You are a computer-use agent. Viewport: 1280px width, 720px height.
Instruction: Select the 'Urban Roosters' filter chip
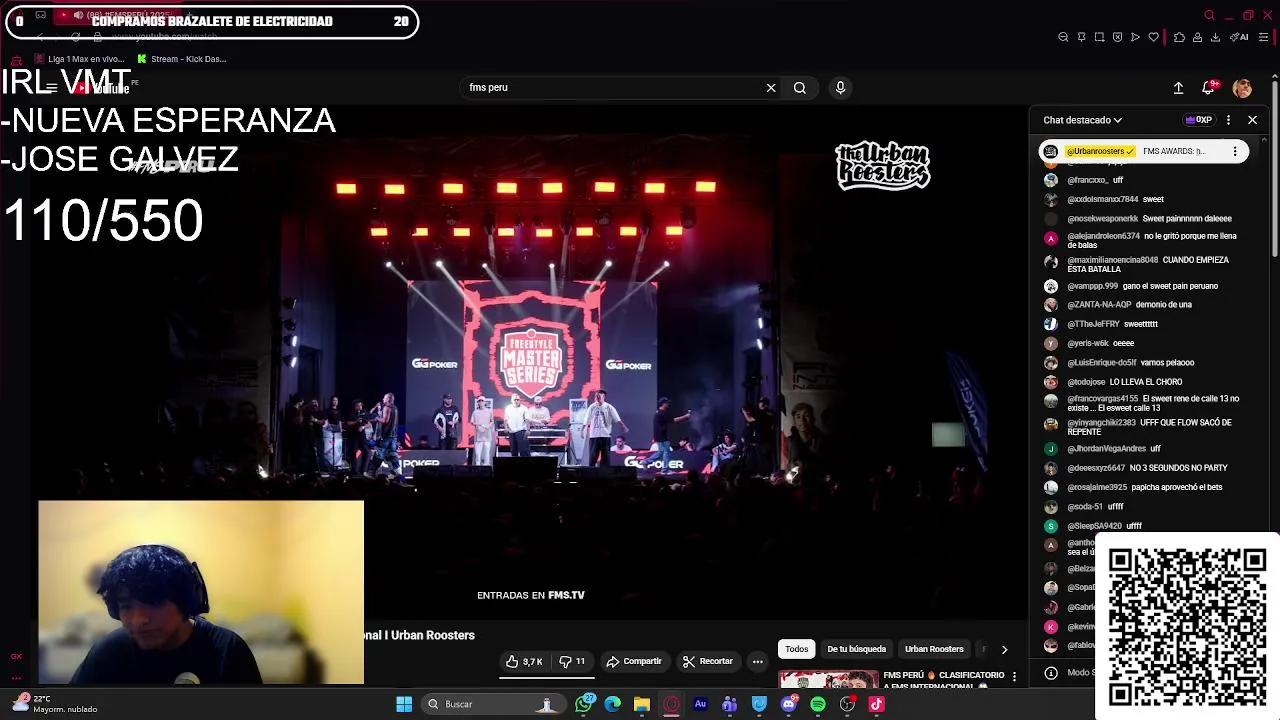pos(934,649)
